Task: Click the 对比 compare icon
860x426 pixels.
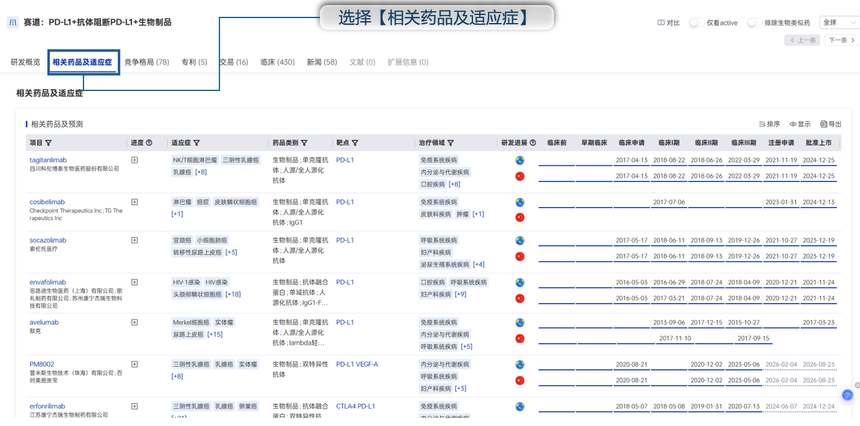Action: tap(661, 22)
